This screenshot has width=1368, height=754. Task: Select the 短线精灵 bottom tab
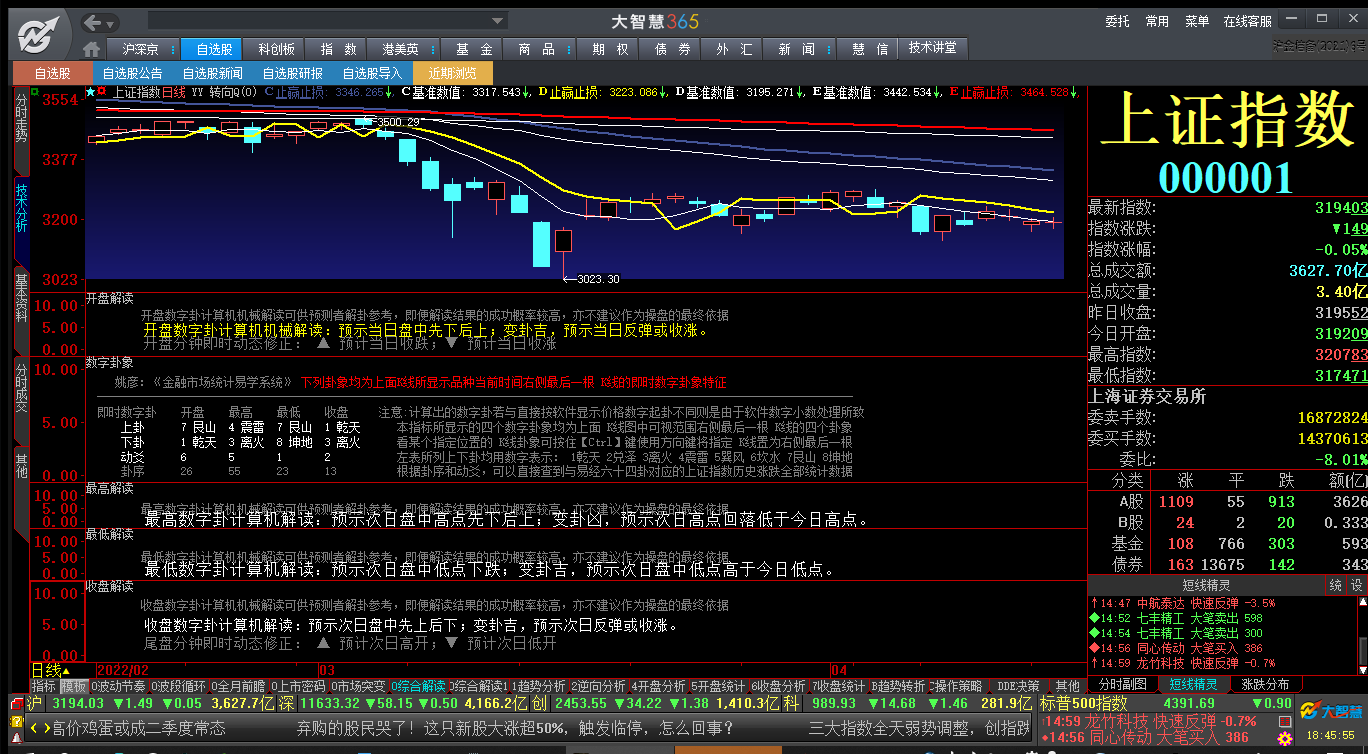pos(1193,684)
